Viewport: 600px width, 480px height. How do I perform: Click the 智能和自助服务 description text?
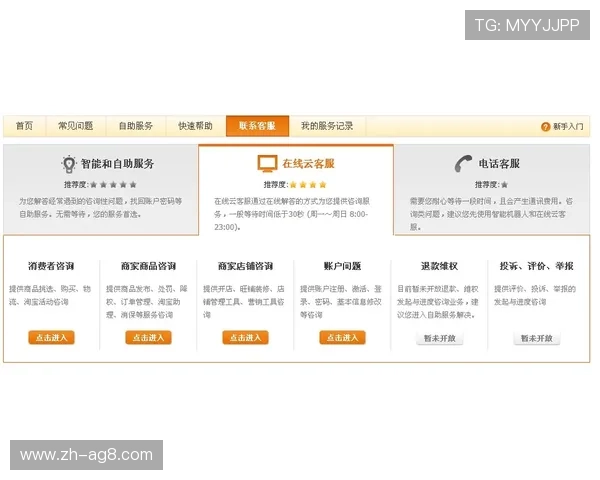pos(101,207)
